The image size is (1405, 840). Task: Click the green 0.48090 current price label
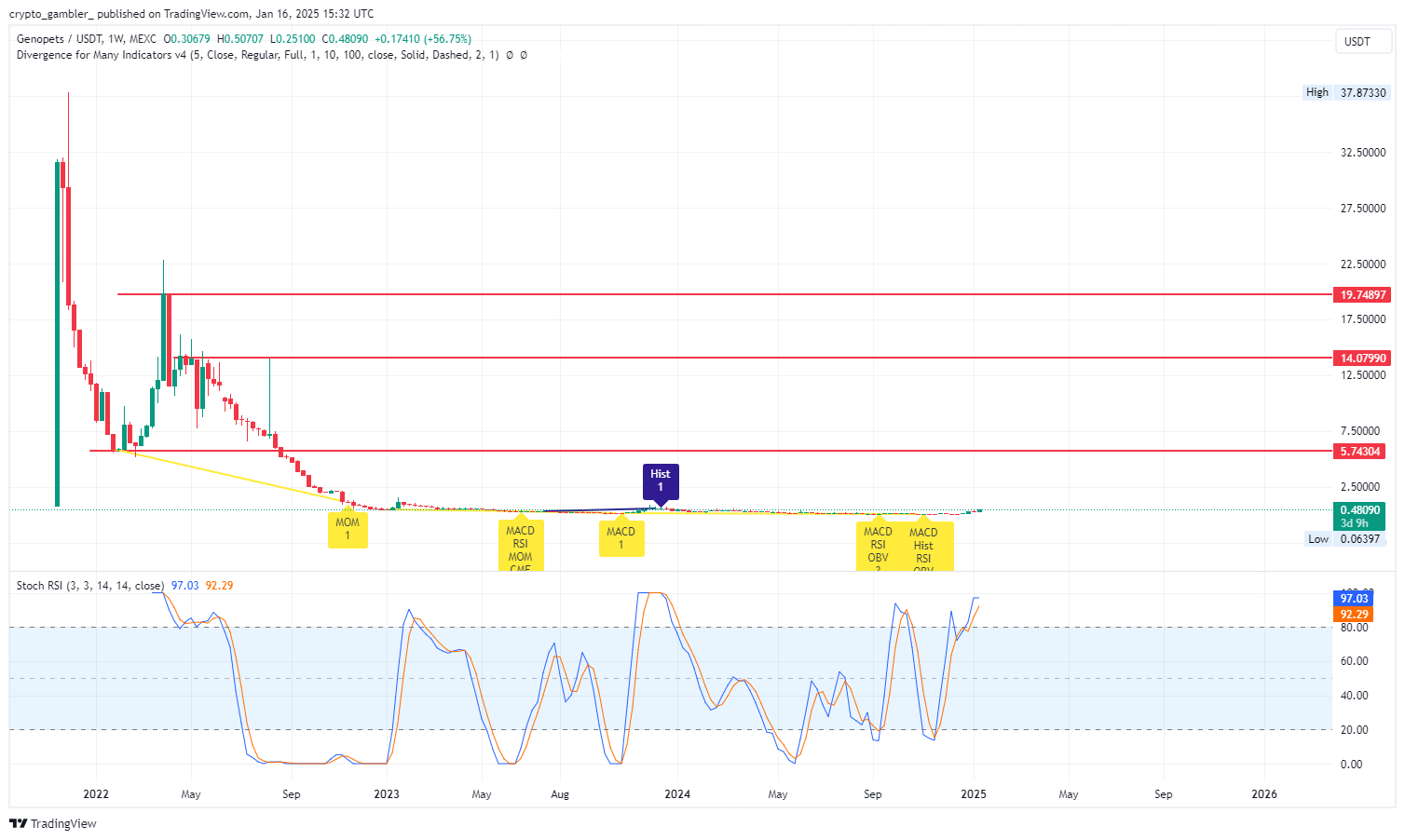1359,516
